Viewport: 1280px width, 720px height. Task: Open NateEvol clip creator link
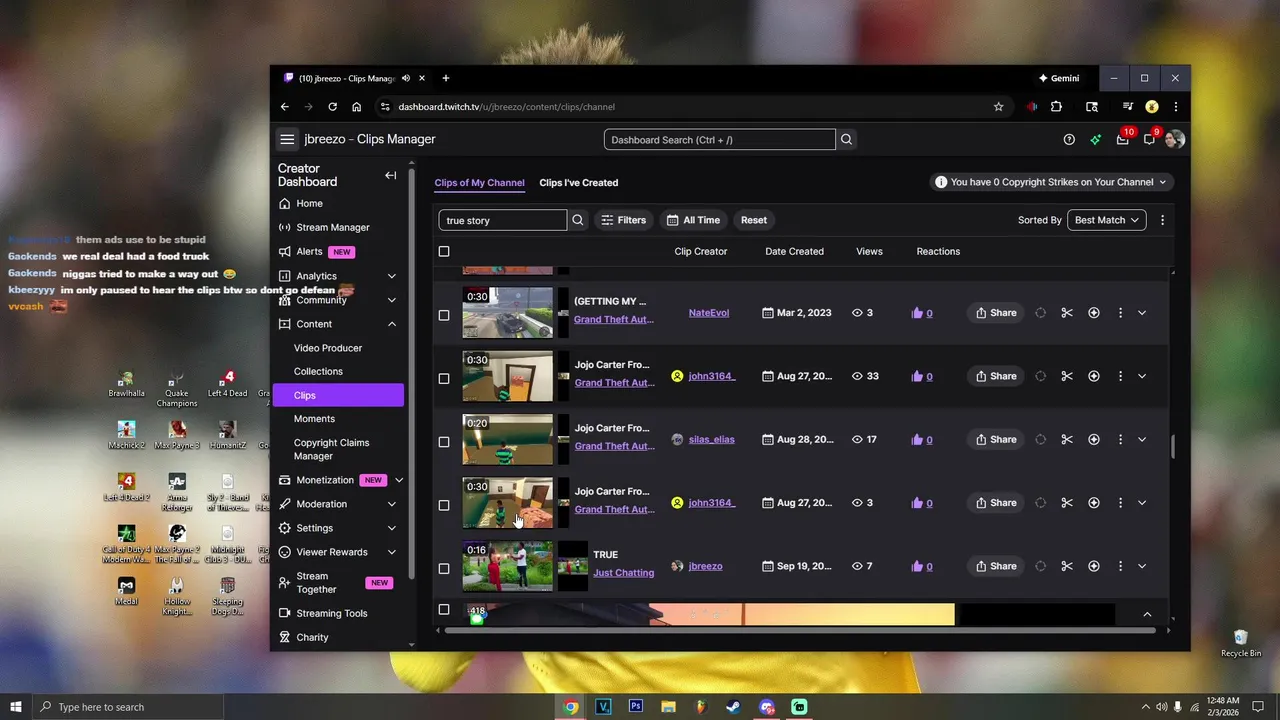coord(709,313)
